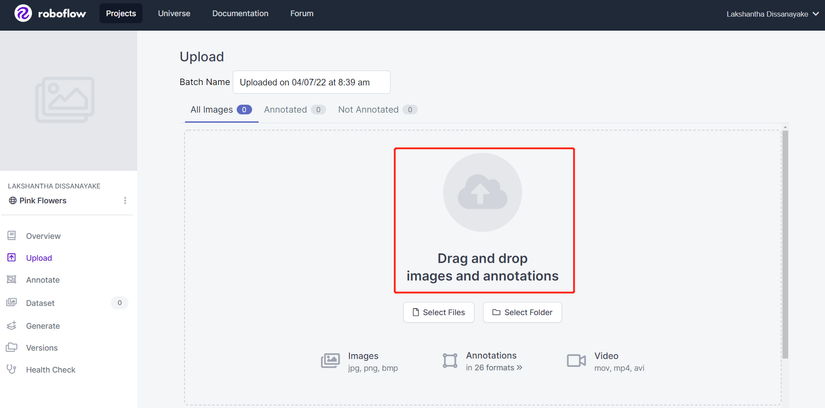The height and width of the screenshot is (408, 825).
Task: Click the Upload sidebar icon
Action: [x=12, y=258]
